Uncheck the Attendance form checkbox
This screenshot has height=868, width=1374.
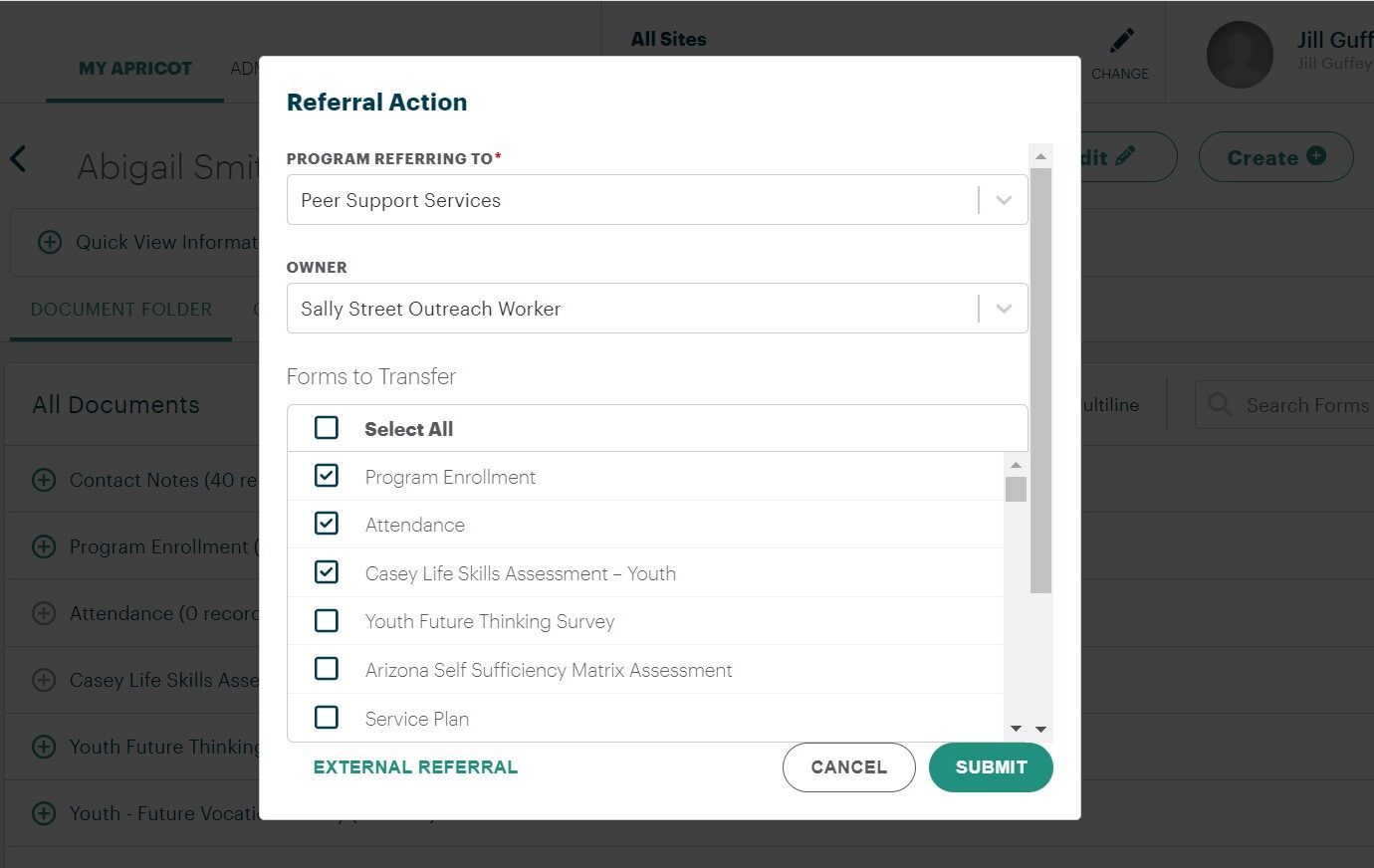point(327,524)
